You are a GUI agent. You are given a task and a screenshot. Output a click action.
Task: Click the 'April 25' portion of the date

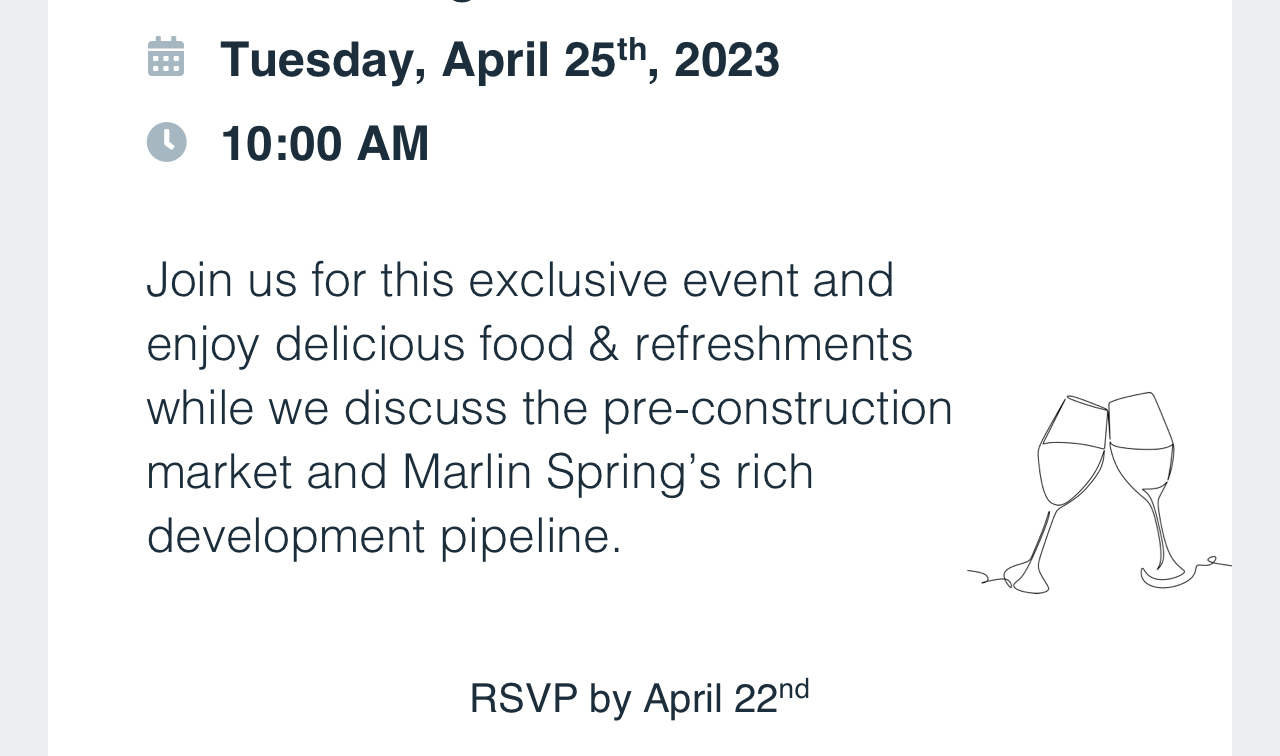(528, 61)
